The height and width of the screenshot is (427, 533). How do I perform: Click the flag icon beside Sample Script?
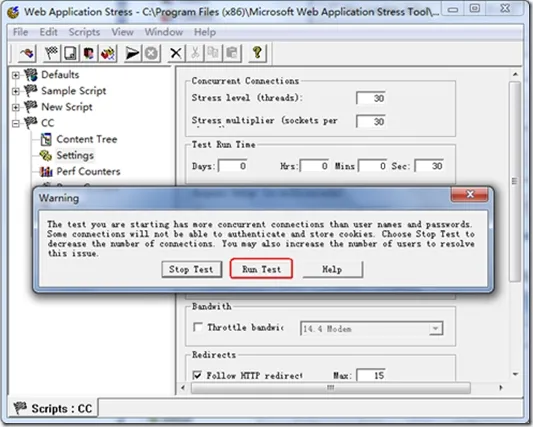[30, 91]
